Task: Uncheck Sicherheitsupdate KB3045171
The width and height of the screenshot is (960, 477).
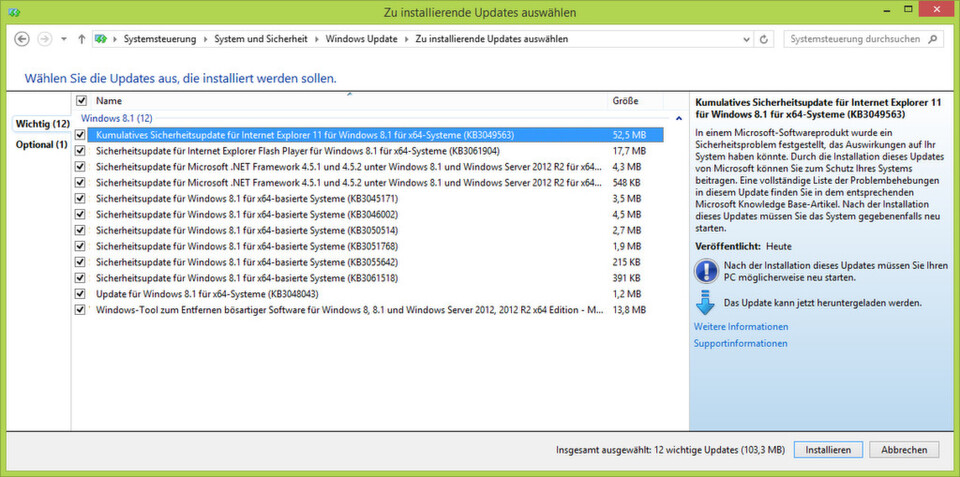Action: pyautogui.click(x=80, y=198)
